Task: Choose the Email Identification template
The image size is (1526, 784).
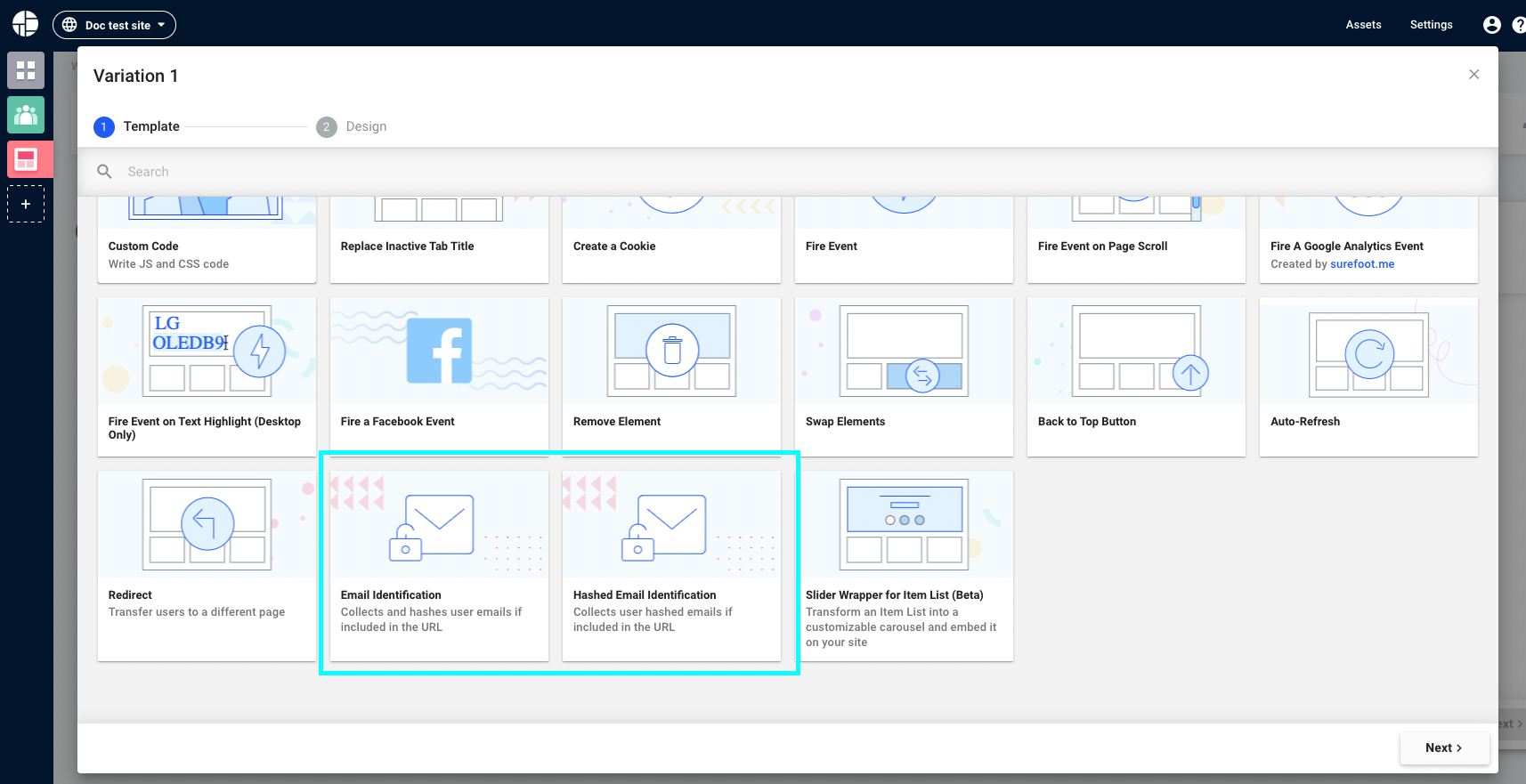Action: [439, 566]
